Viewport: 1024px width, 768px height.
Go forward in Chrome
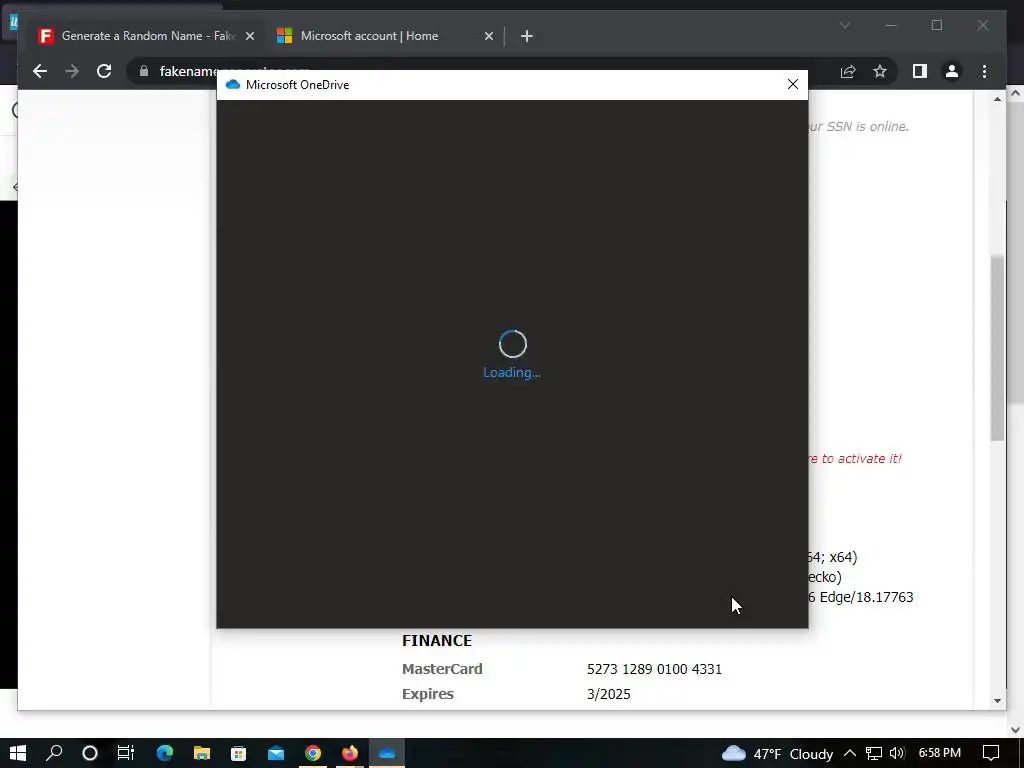click(72, 71)
